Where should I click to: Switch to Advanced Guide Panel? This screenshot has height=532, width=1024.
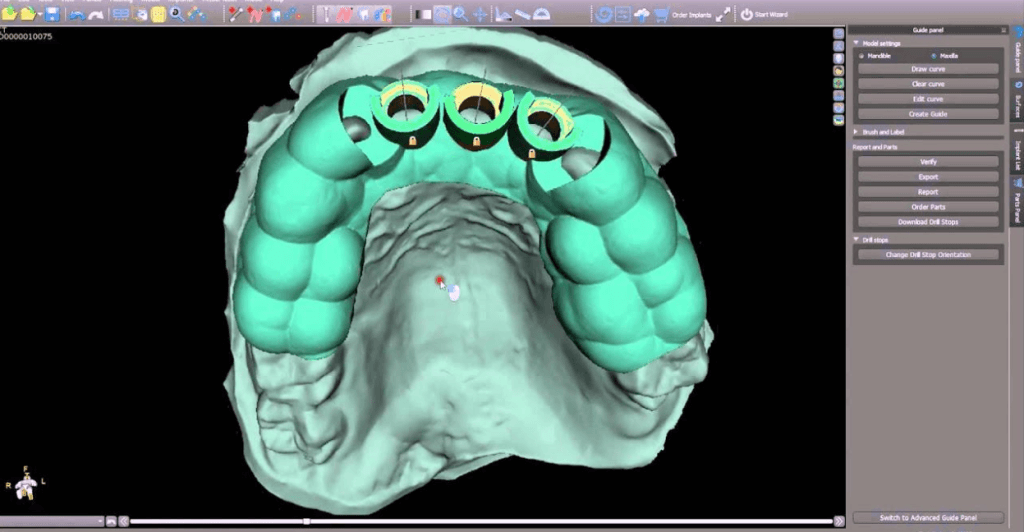tap(928, 518)
